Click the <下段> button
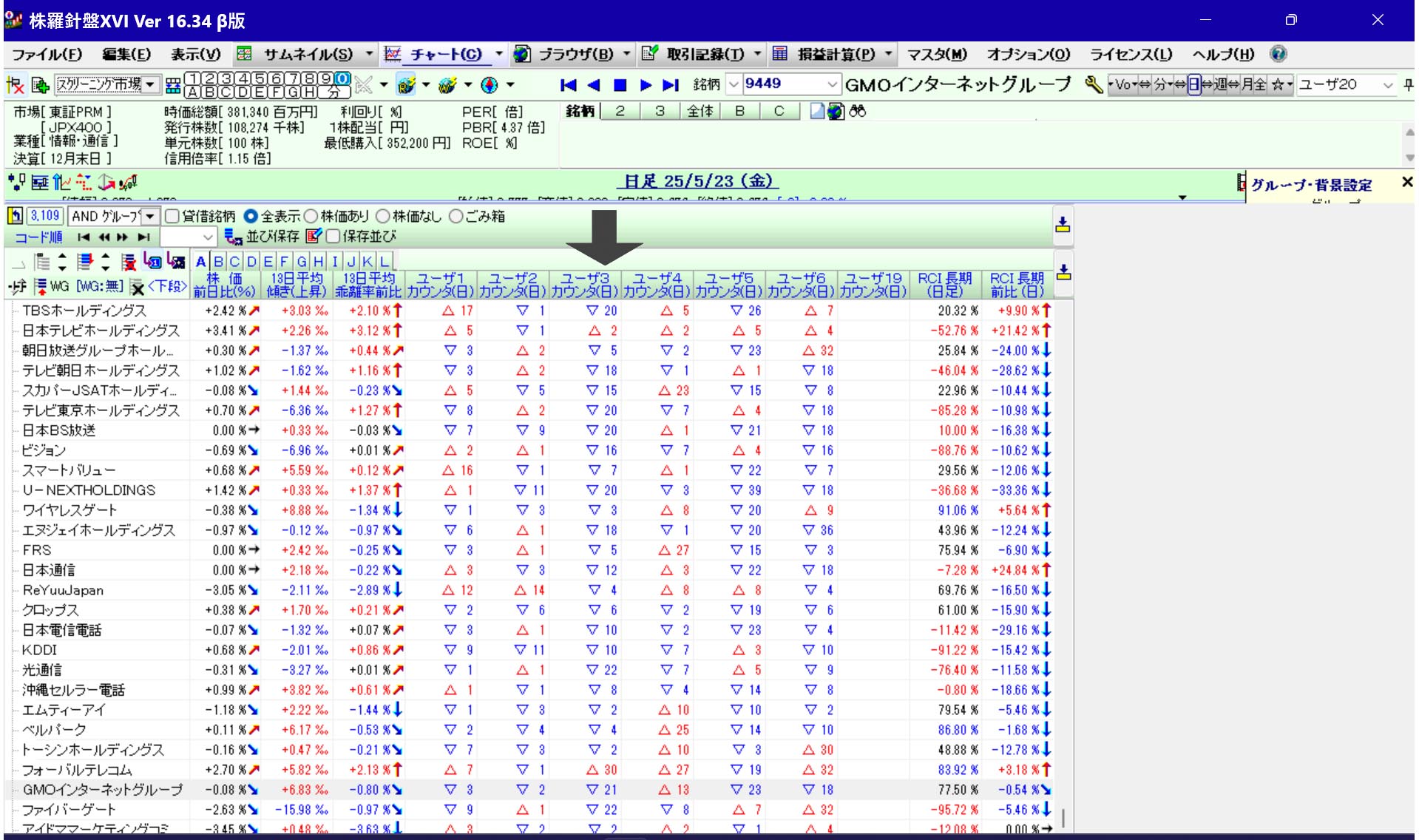The image size is (1419, 840). pyautogui.click(x=167, y=286)
